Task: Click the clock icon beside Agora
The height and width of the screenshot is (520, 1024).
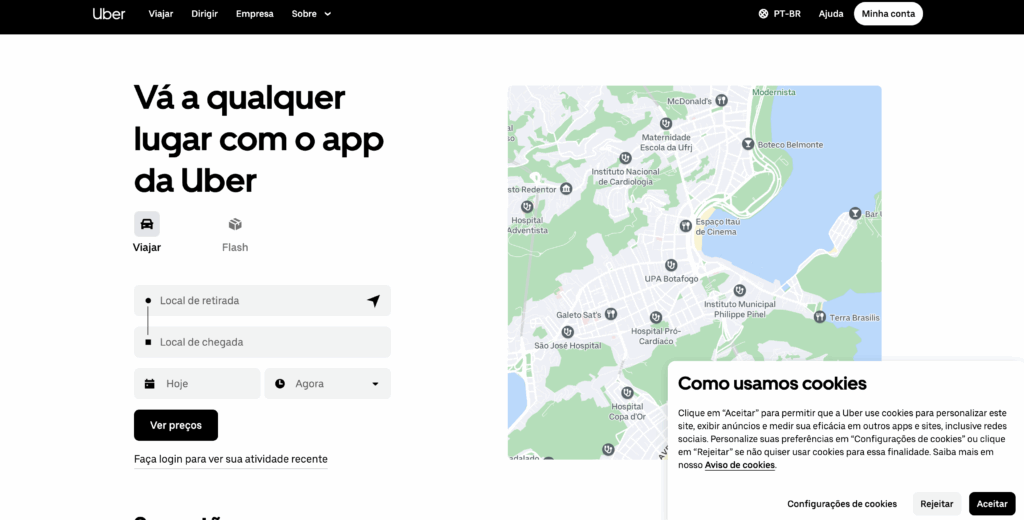Action: (x=280, y=383)
